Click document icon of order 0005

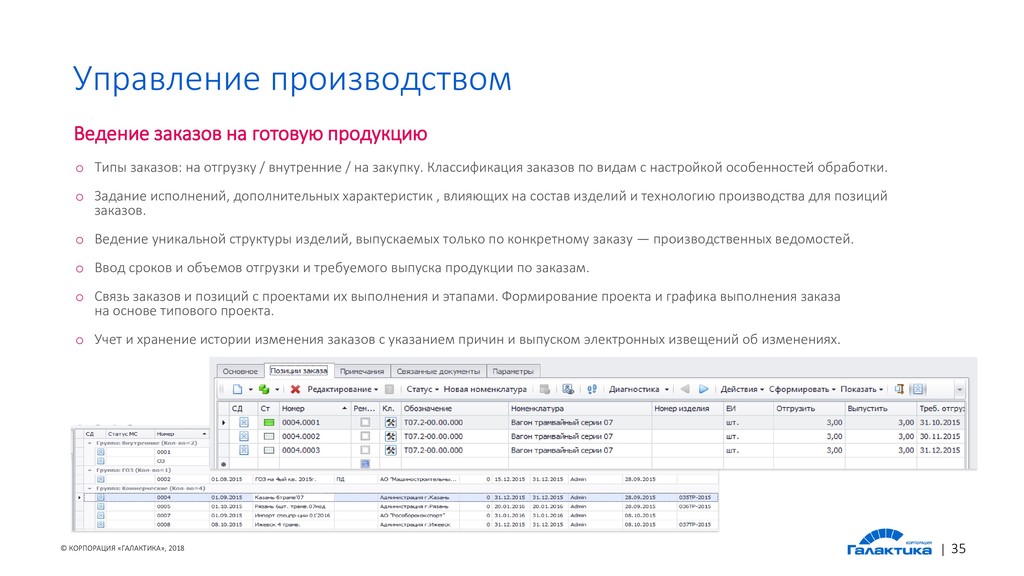point(101,507)
